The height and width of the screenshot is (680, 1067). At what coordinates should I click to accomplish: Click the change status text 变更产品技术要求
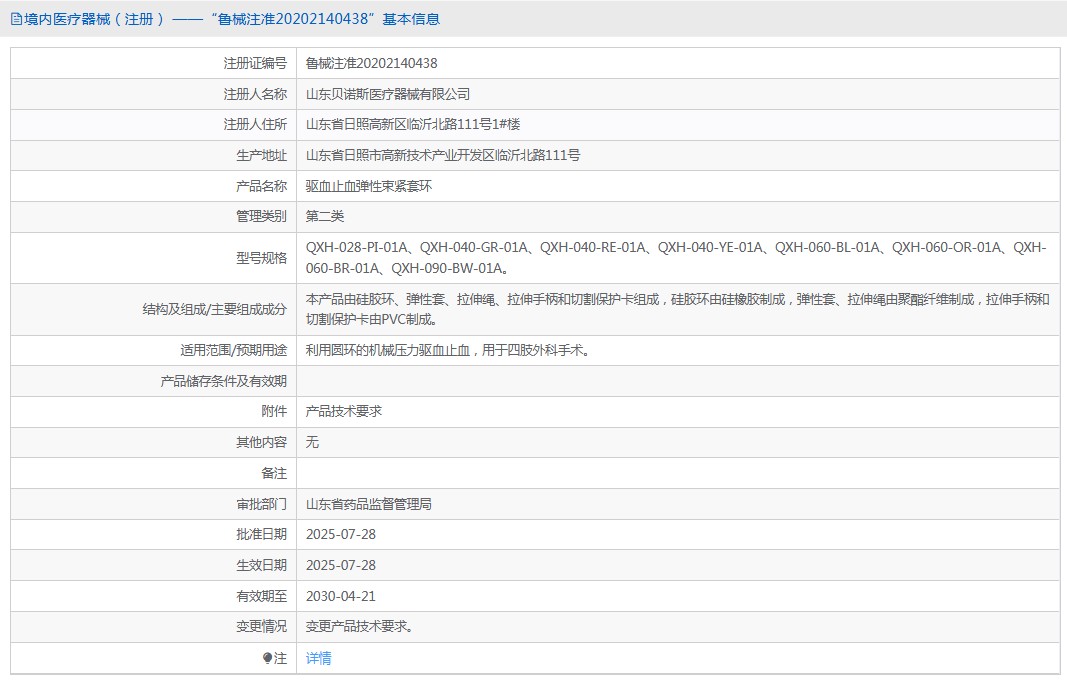360,627
